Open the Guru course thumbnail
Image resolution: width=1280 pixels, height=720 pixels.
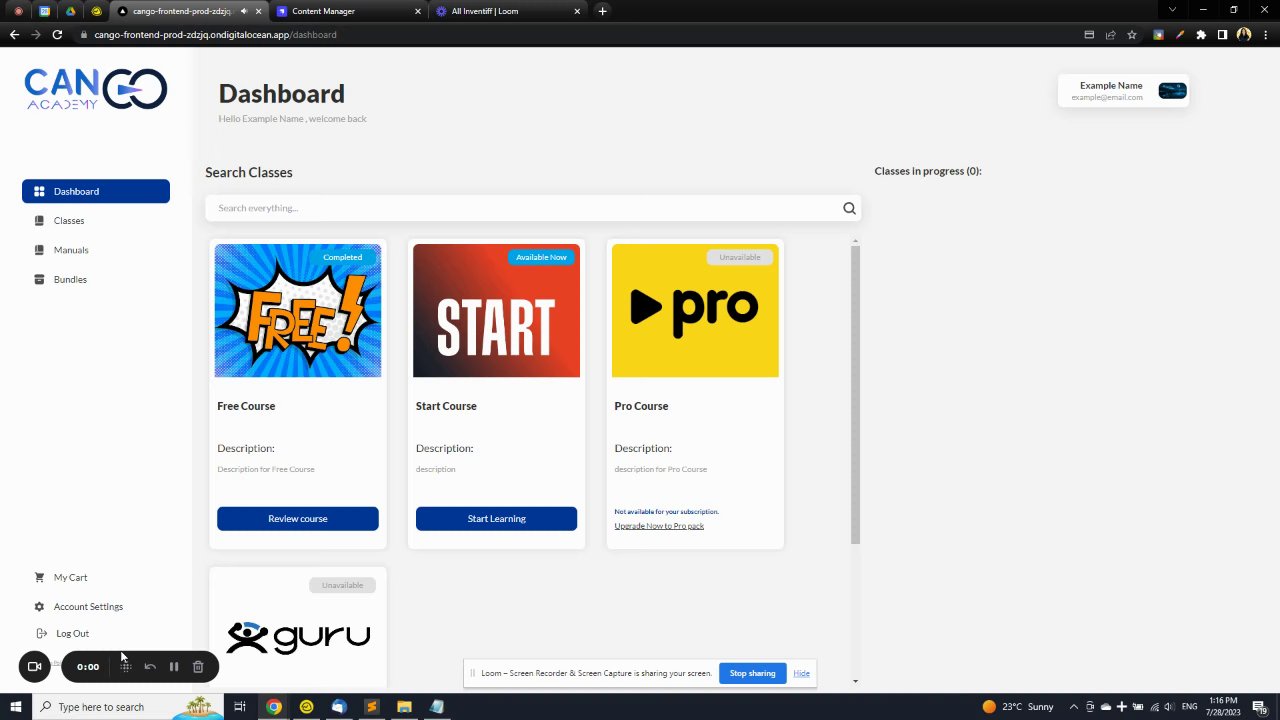pos(298,636)
